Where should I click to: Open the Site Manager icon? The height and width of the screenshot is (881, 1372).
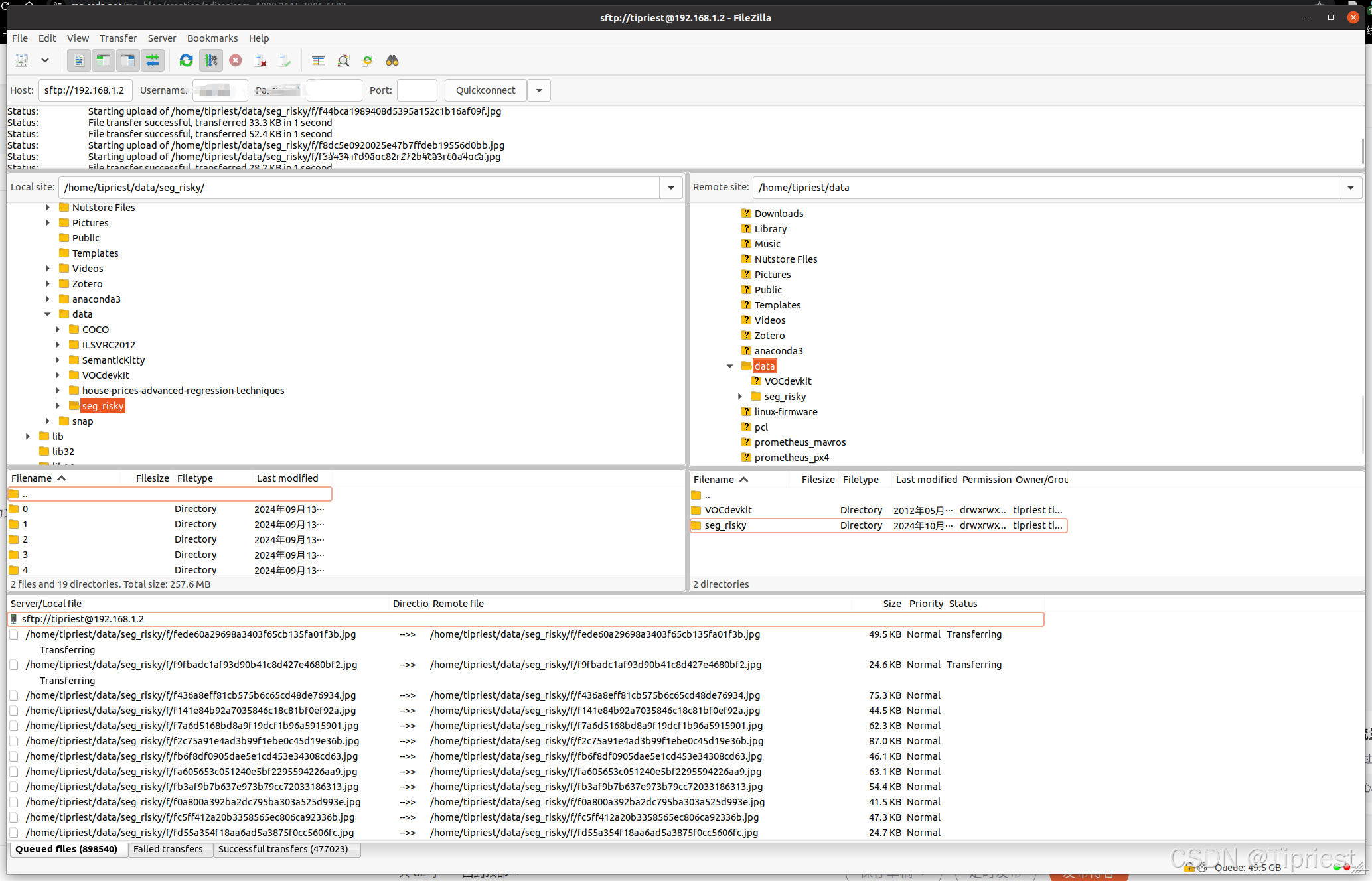point(21,60)
